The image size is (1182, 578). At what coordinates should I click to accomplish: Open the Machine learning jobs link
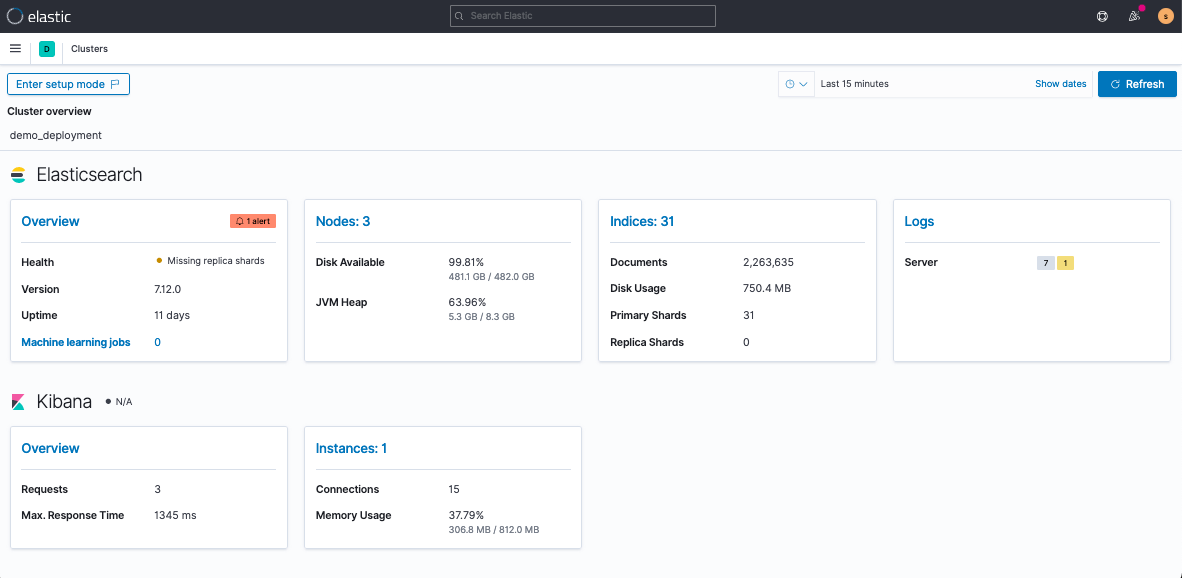pos(75,342)
